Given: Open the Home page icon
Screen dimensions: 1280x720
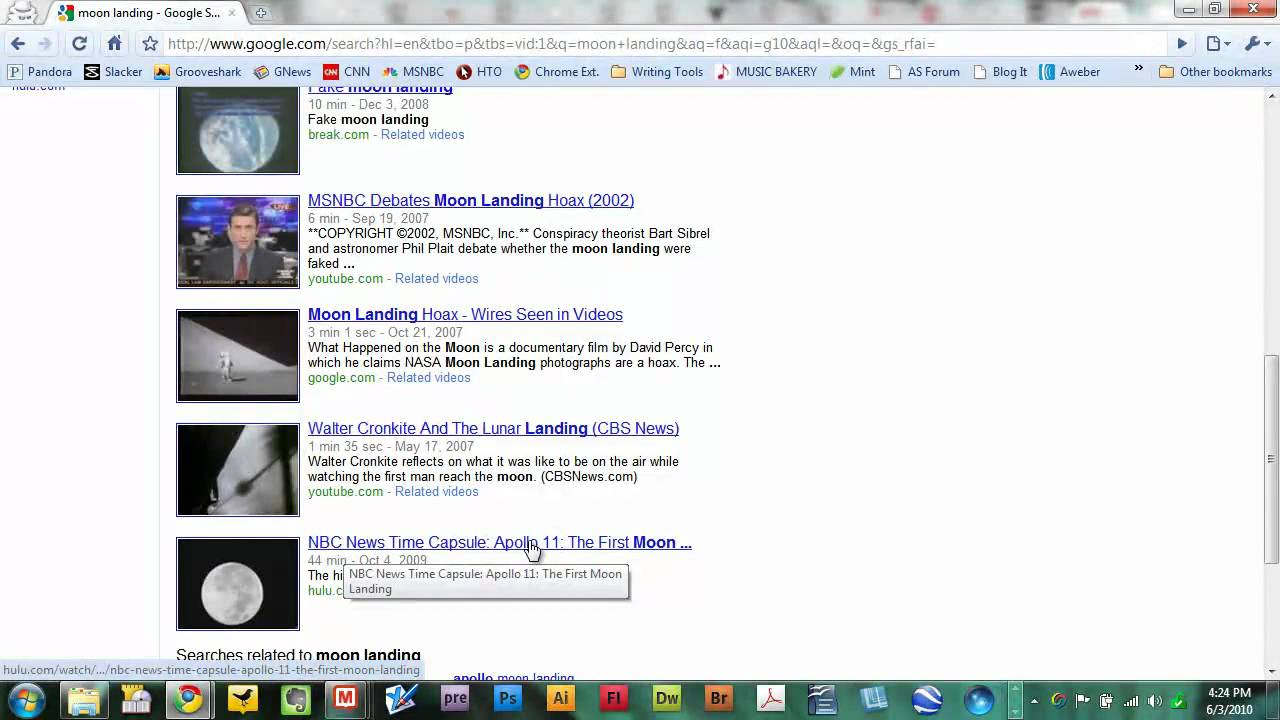Looking at the screenshot, I should (x=114, y=44).
